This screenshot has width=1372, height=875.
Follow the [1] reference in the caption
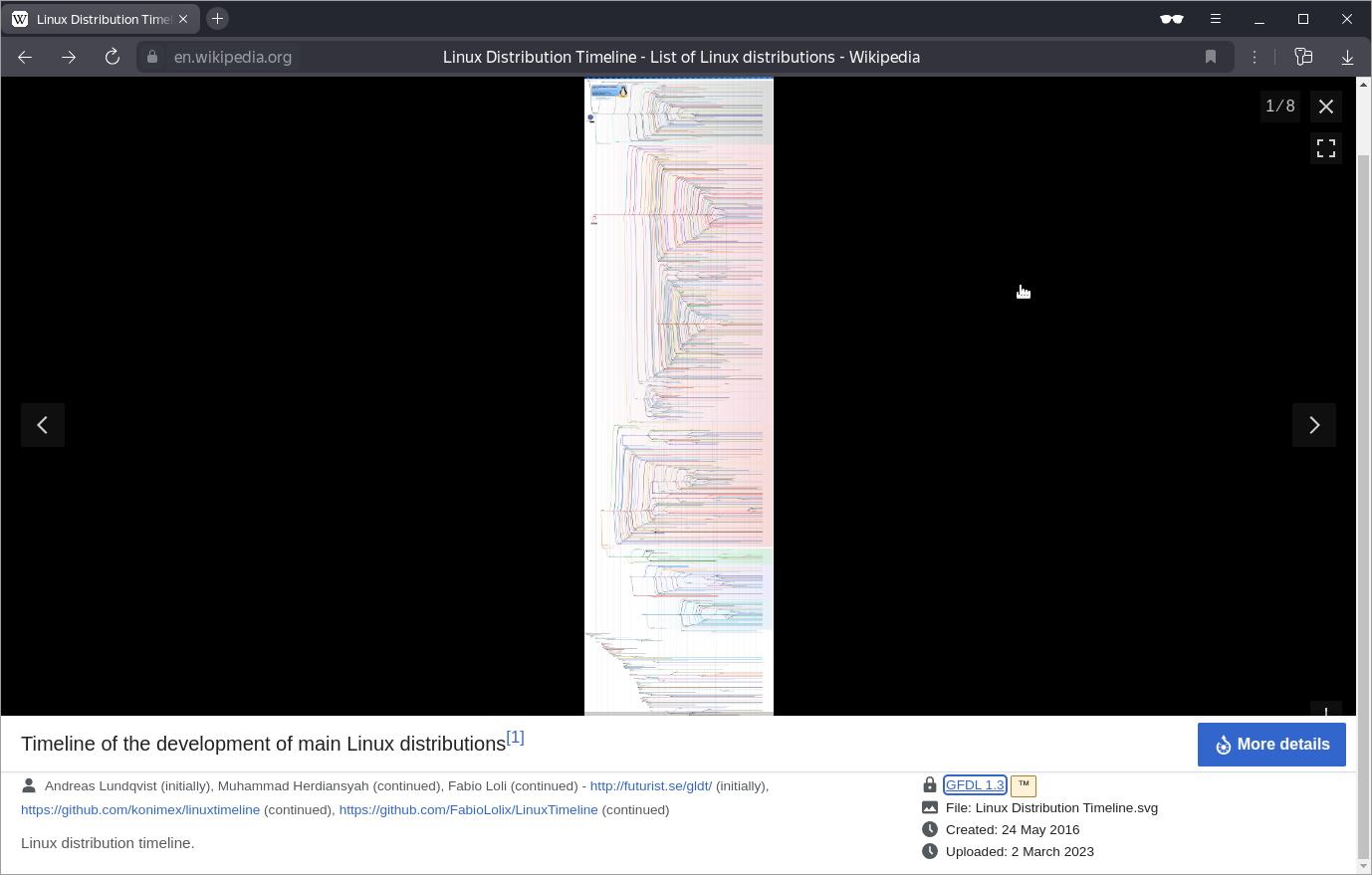click(515, 738)
